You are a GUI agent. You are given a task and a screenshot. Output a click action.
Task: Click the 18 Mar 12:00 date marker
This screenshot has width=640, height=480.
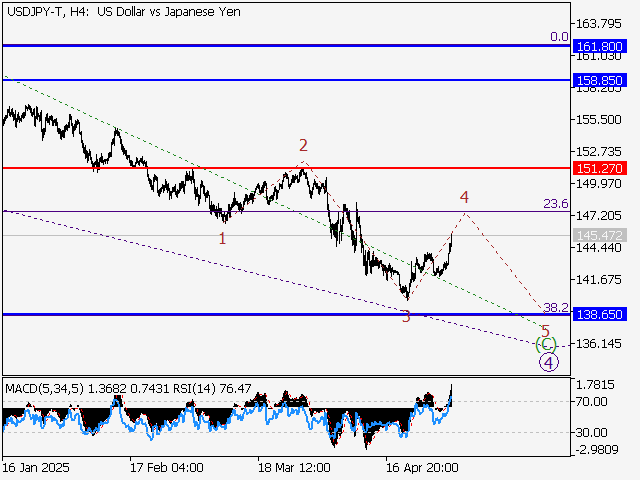[294, 467]
